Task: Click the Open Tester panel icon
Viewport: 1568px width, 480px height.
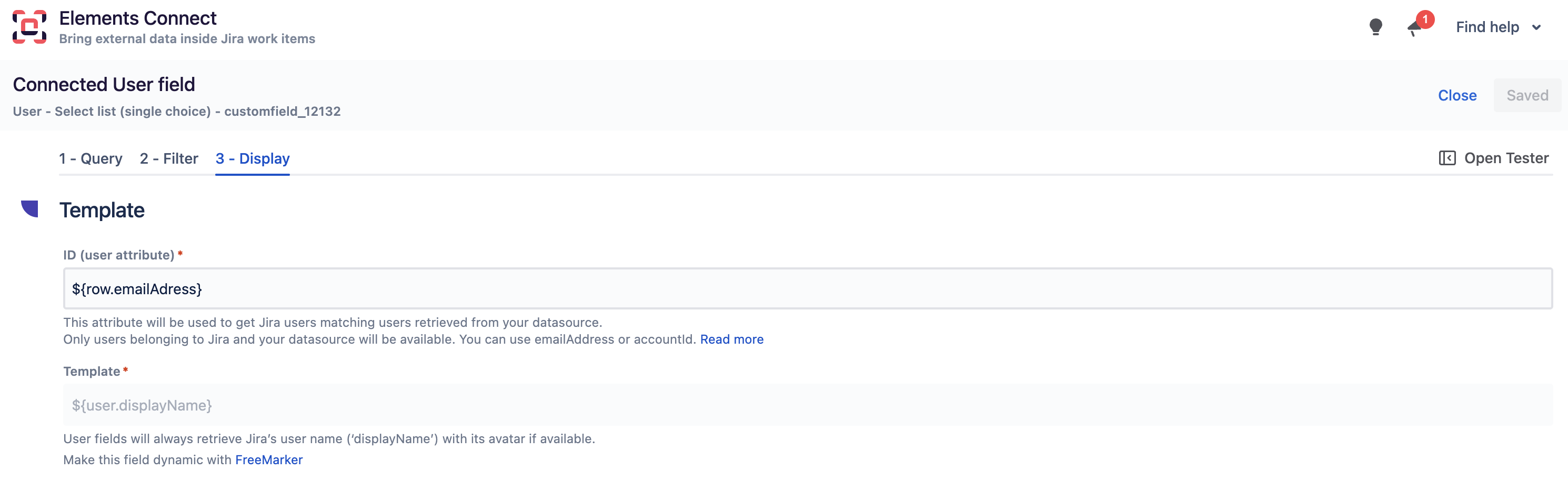Action: pos(1446,158)
